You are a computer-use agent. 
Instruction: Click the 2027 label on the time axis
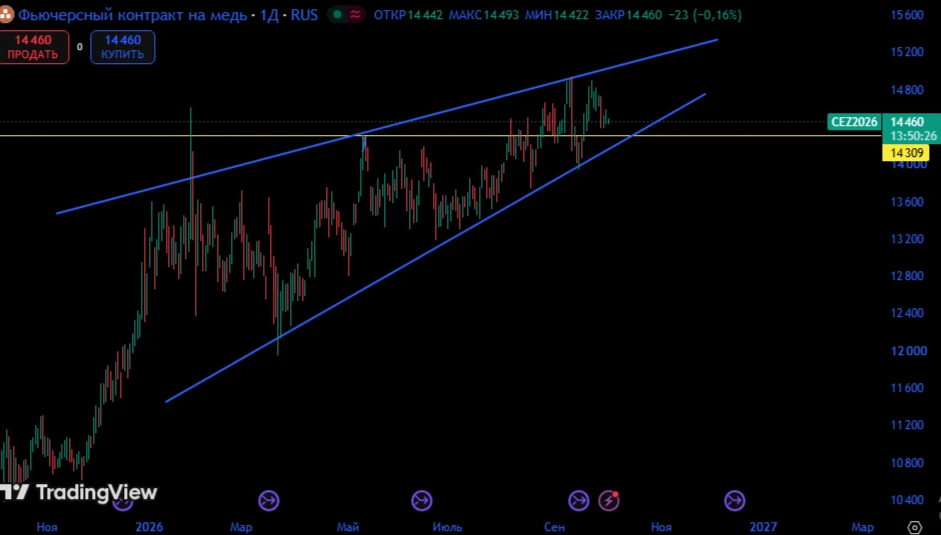[x=763, y=527]
